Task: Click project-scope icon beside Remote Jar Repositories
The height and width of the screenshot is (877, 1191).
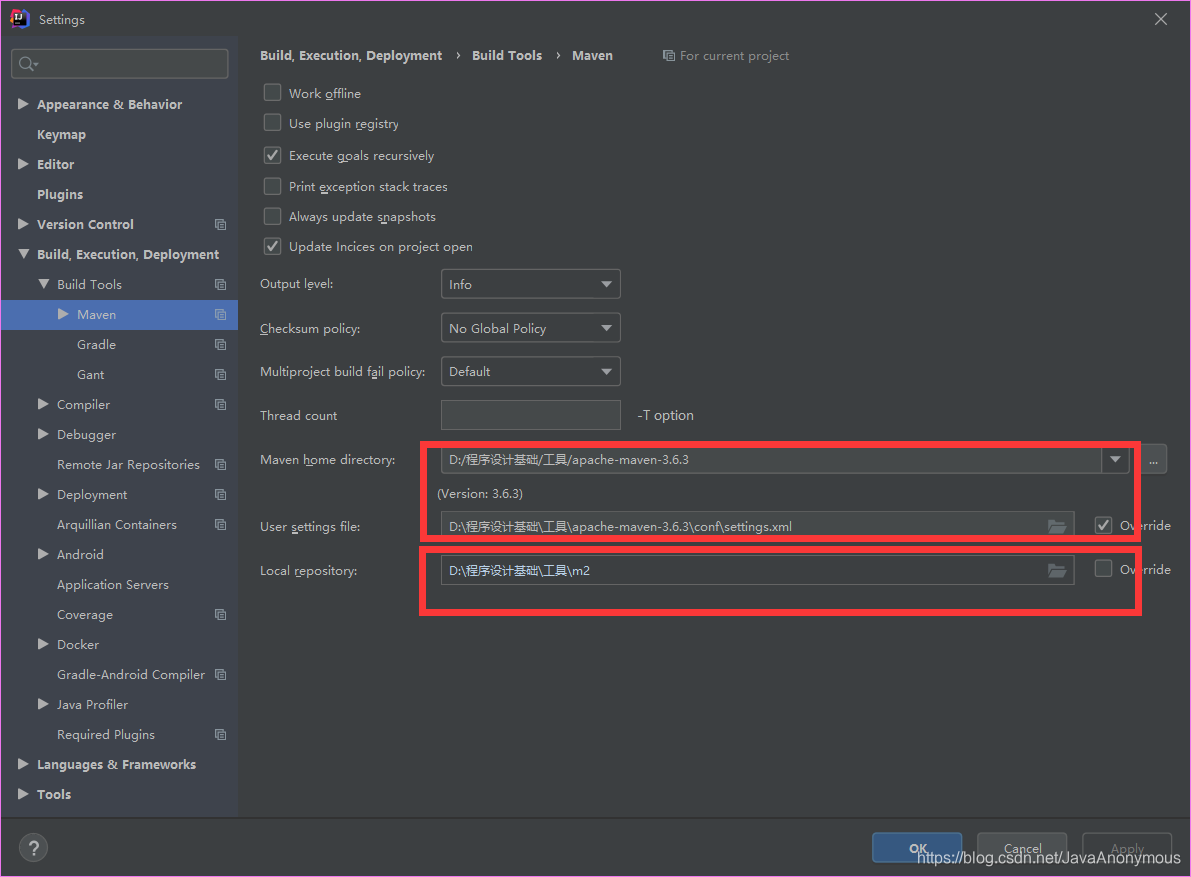Action: pos(220,465)
